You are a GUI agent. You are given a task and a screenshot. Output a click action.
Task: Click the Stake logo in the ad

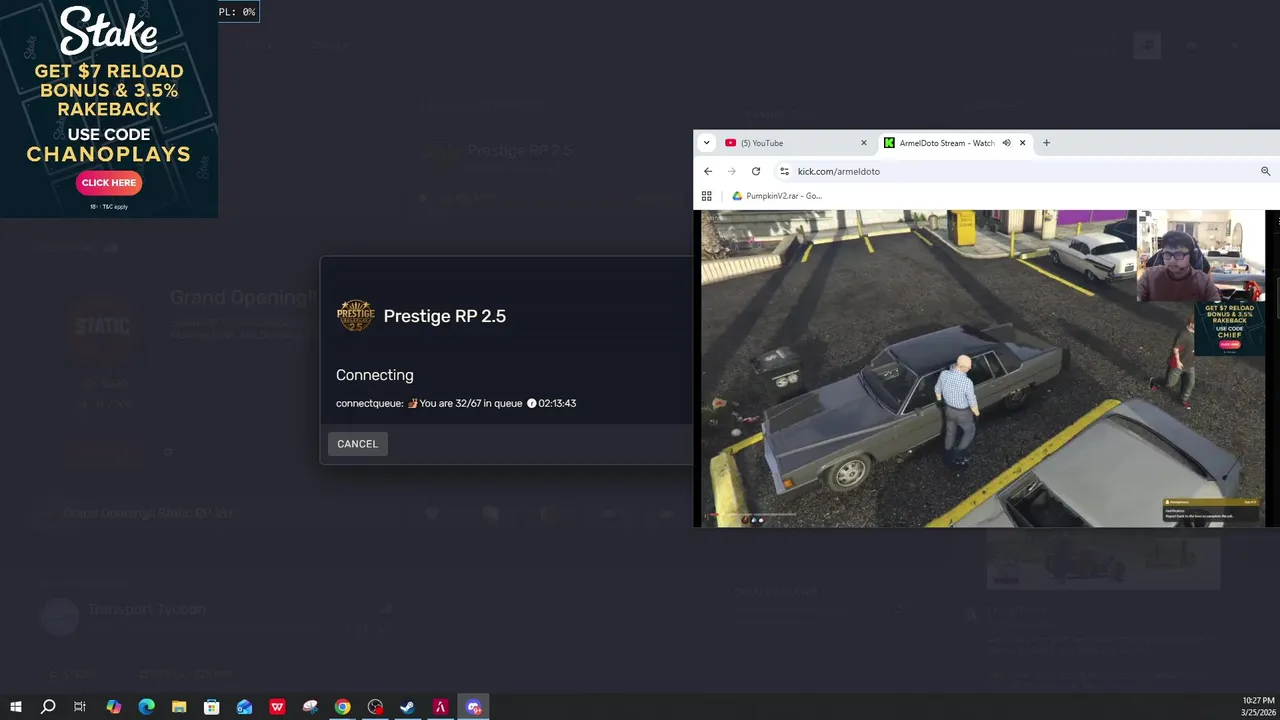(x=109, y=33)
